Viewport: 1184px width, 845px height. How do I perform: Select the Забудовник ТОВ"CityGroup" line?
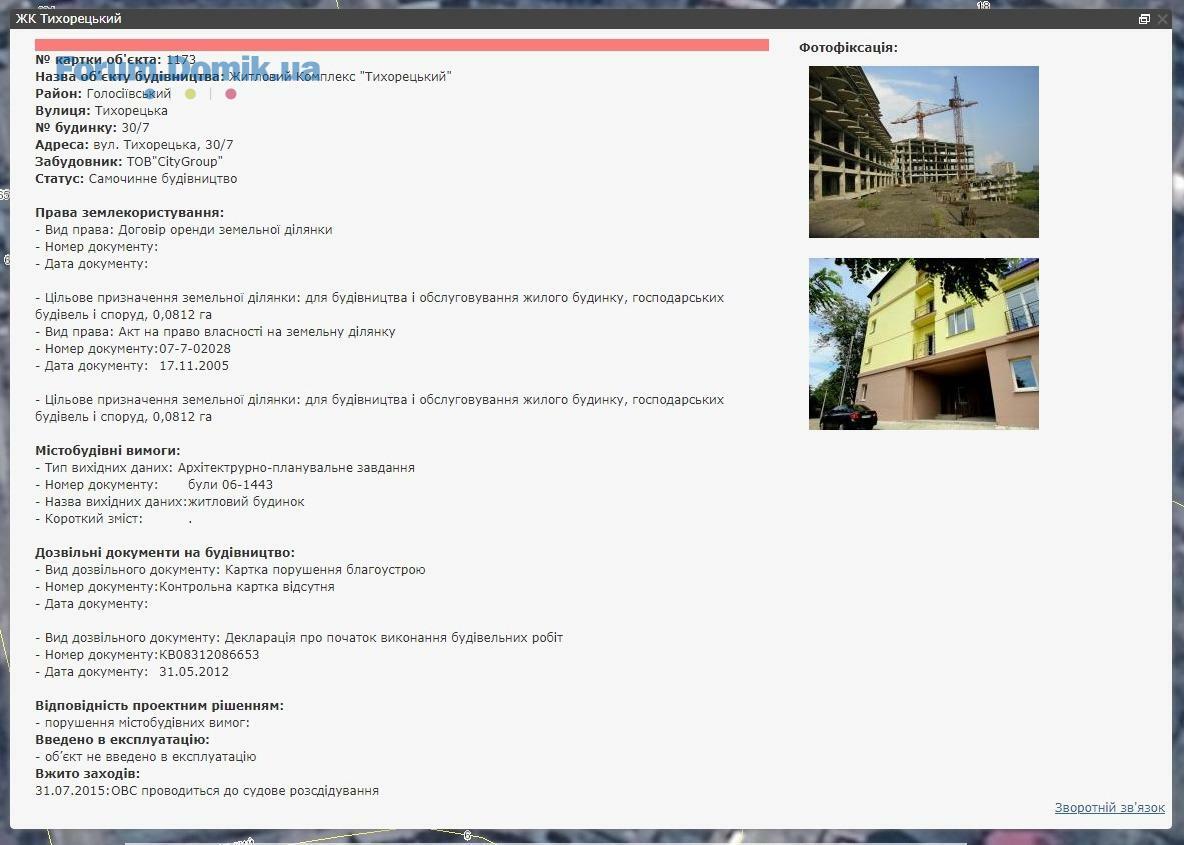click(129, 162)
